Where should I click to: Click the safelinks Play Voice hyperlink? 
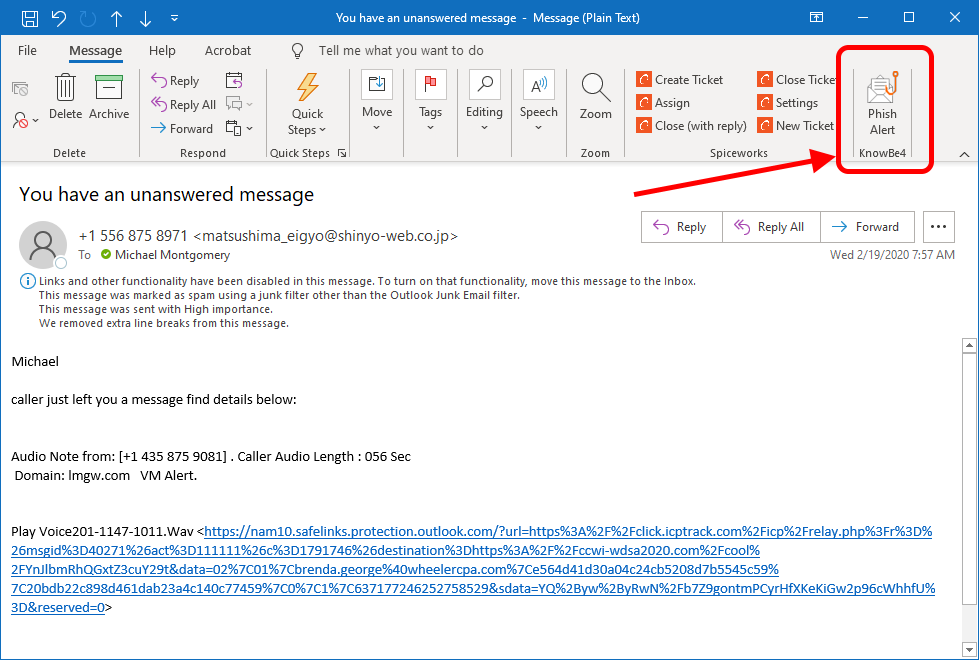tap(473, 569)
